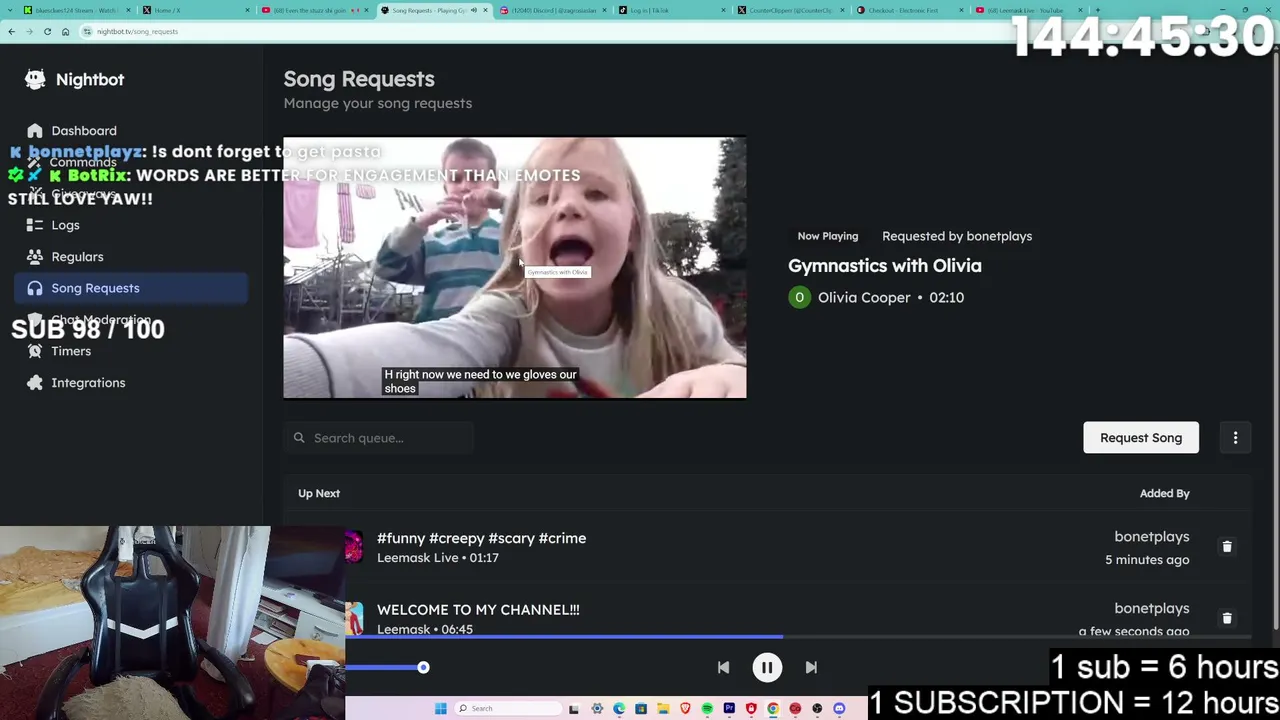1280x720 pixels.
Task: Open OBS Studio from the taskbar
Action: [817, 709]
